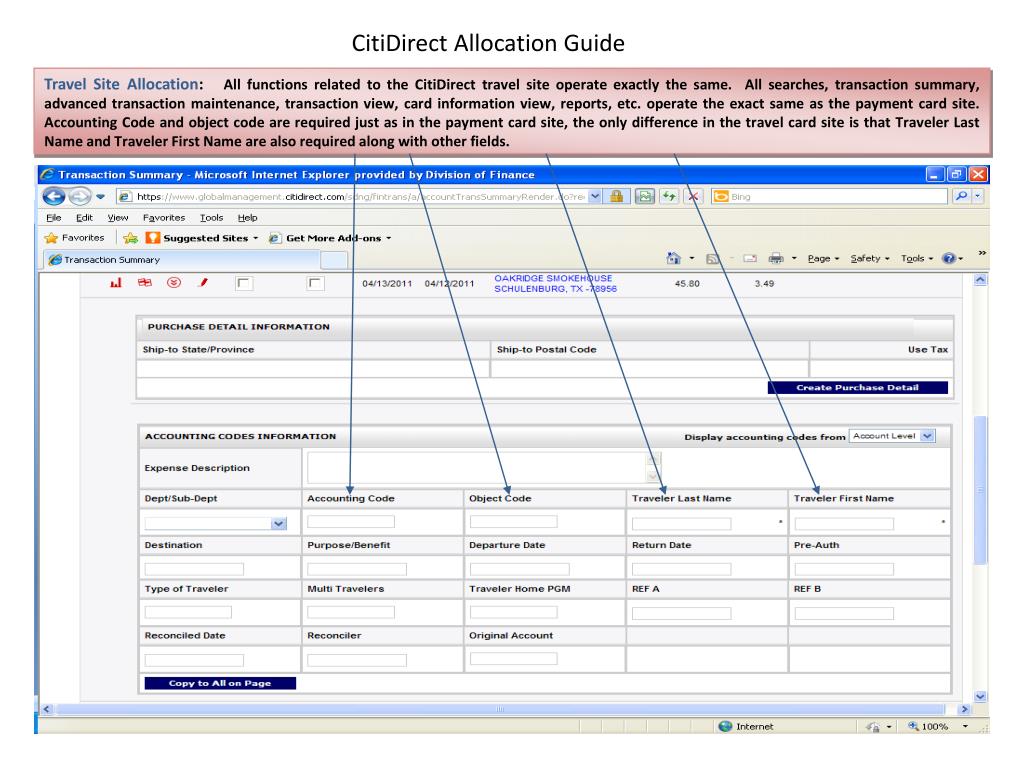Image resolution: width=1024 pixels, height=768 pixels.
Task: Go back with the browser Back arrow
Action: [x=54, y=196]
